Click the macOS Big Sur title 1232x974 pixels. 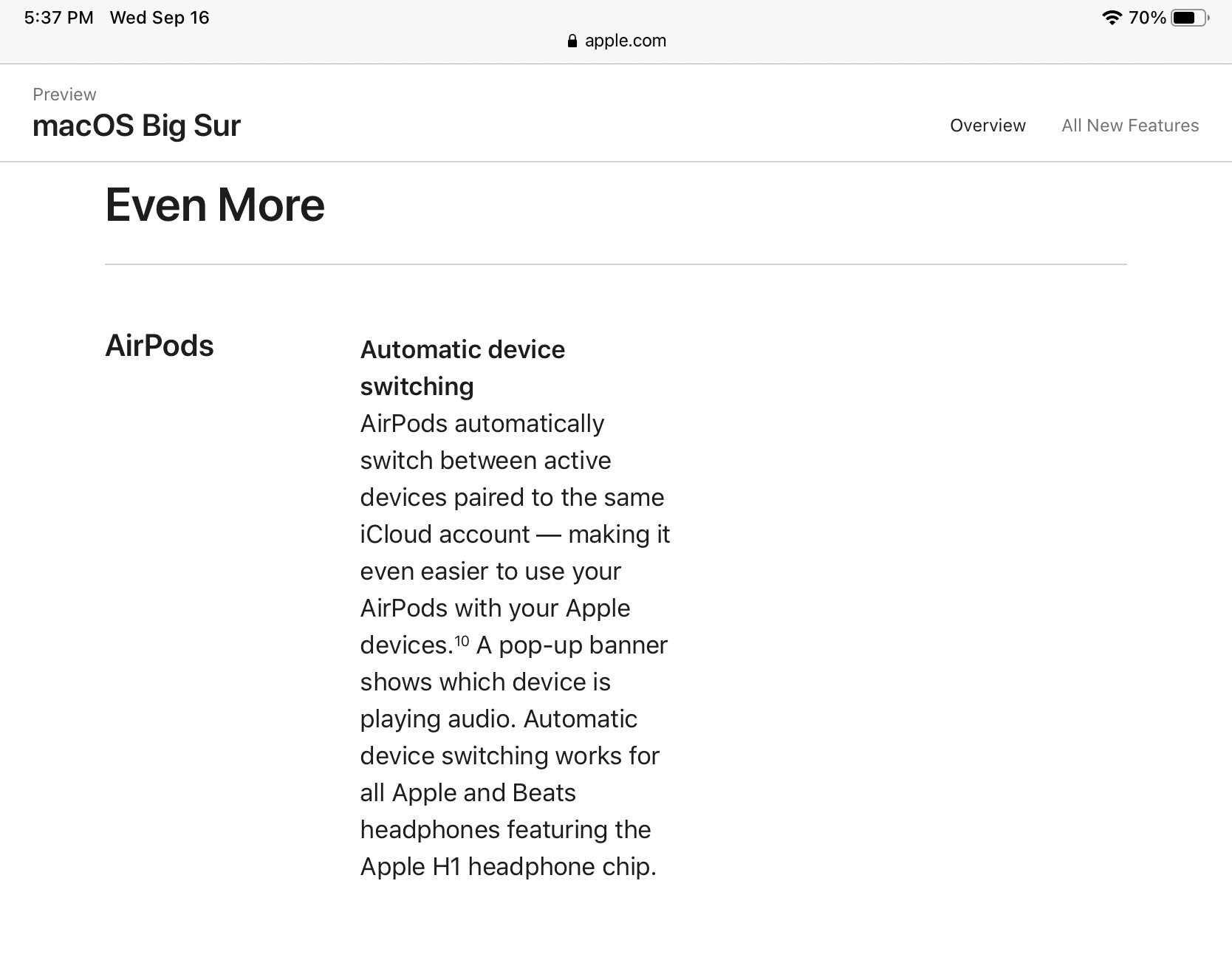[137, 126]
